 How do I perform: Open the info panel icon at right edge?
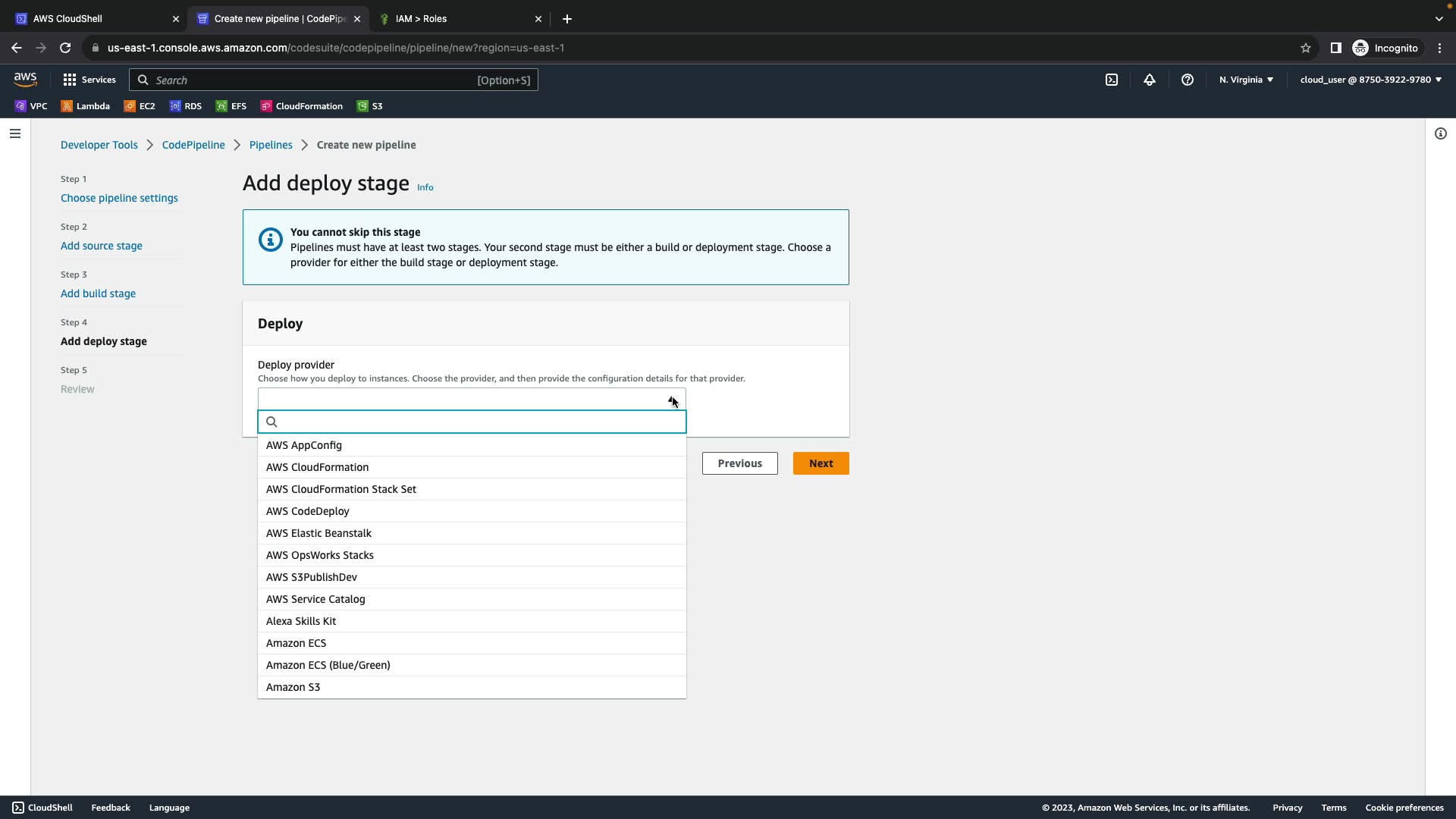point(1441,133)
